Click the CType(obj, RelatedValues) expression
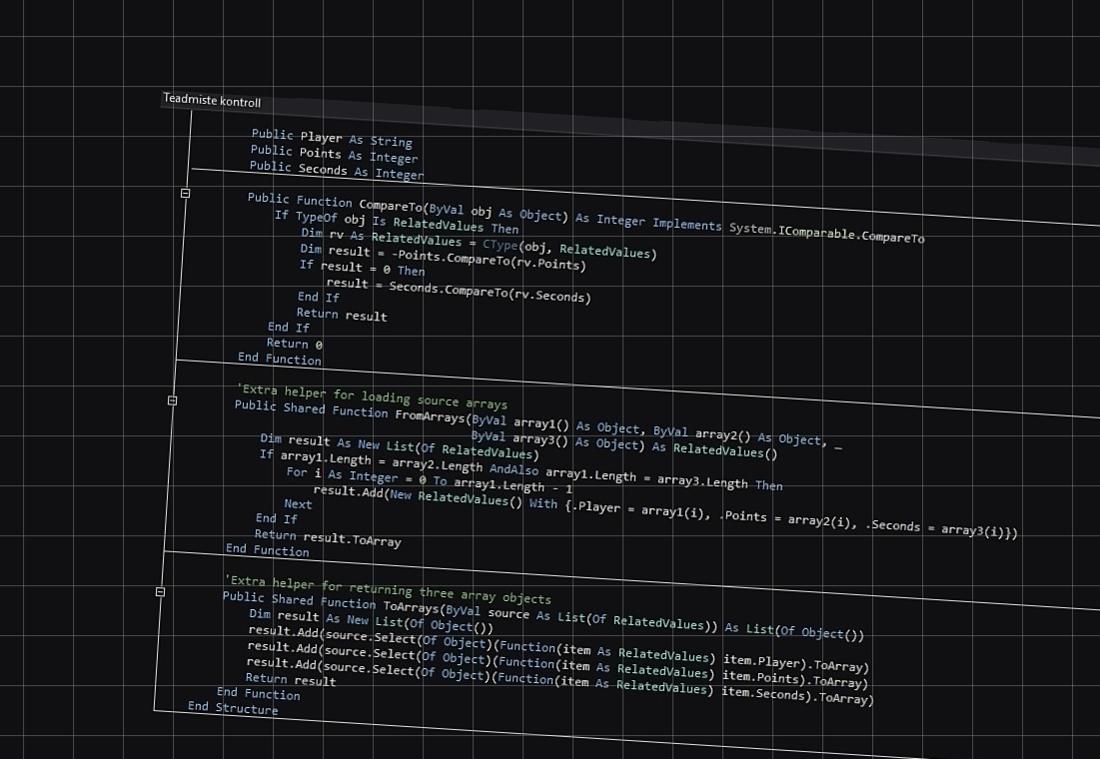Screen dimensions: 1100x759 coord(569,248)
